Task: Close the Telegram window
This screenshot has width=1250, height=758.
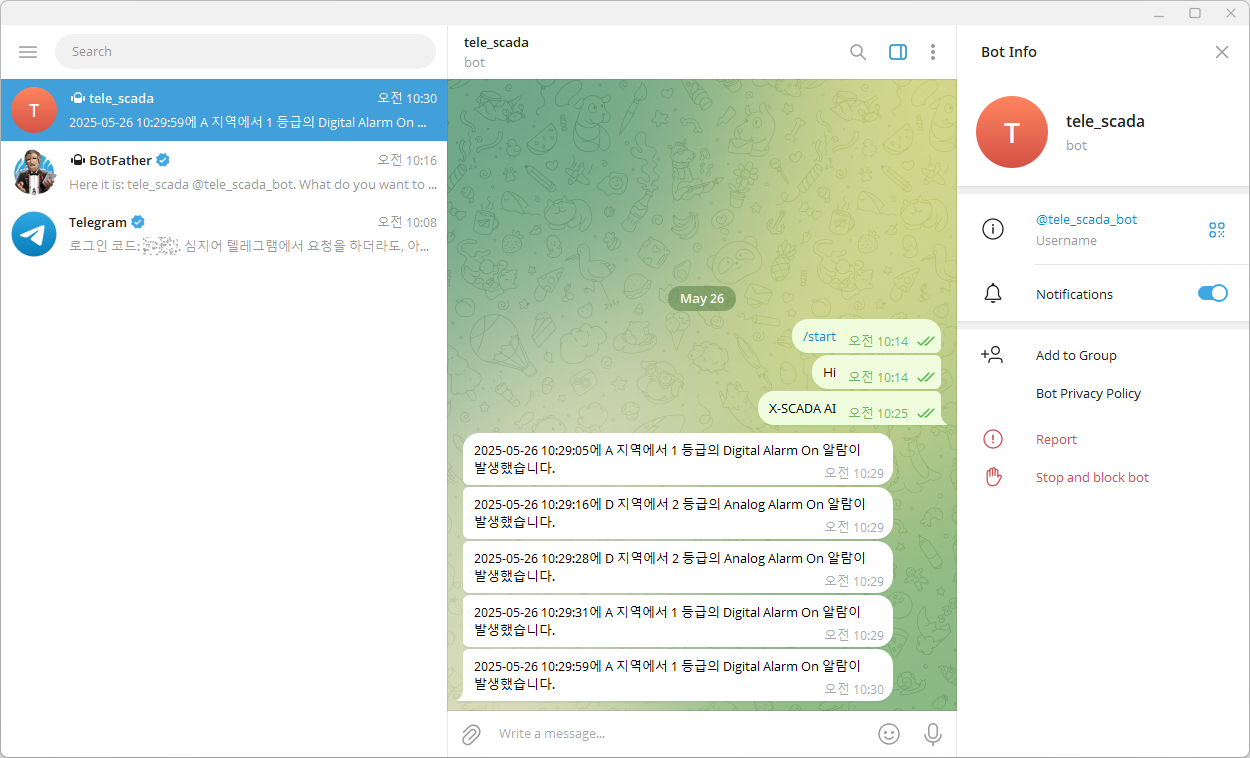Action: [1231, 13]
